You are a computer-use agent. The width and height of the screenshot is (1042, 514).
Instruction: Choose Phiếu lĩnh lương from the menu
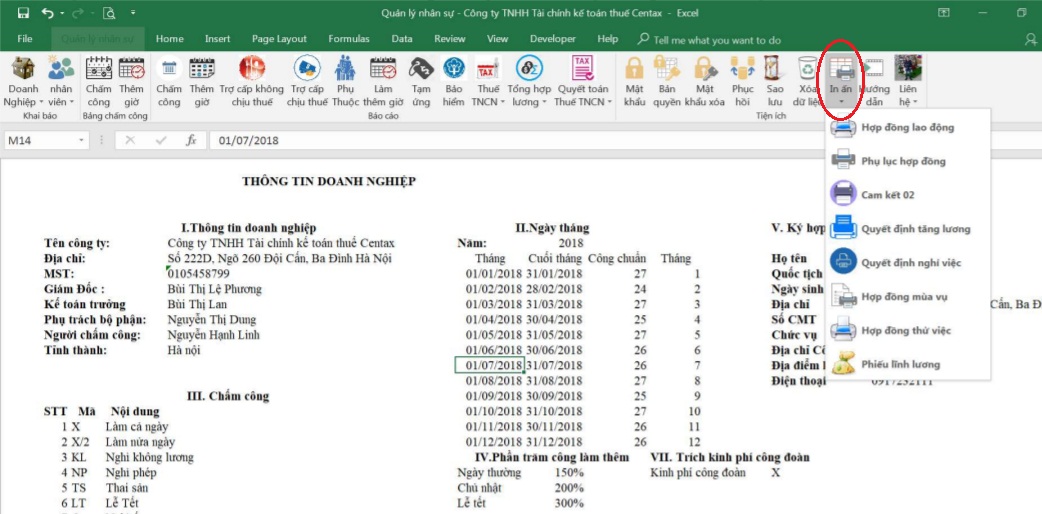coord(900,365)
